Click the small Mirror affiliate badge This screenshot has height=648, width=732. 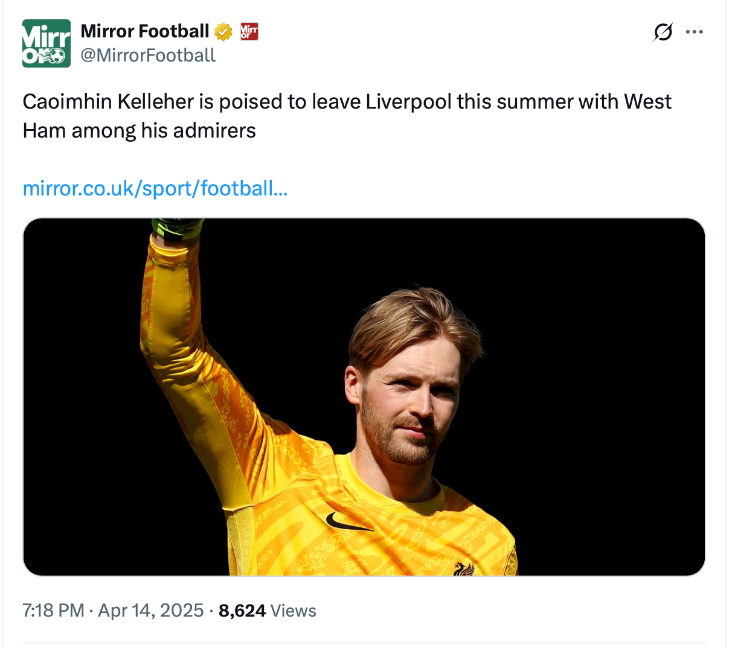point(250,32)
